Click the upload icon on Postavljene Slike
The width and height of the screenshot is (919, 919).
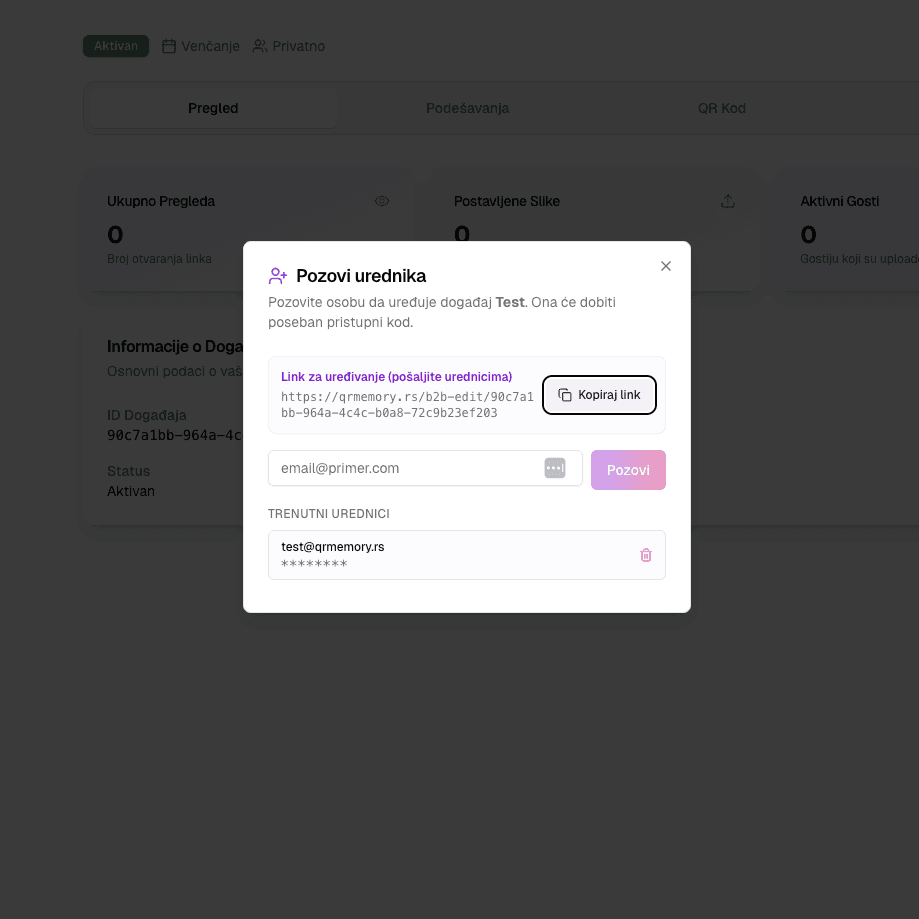[728, 201]
